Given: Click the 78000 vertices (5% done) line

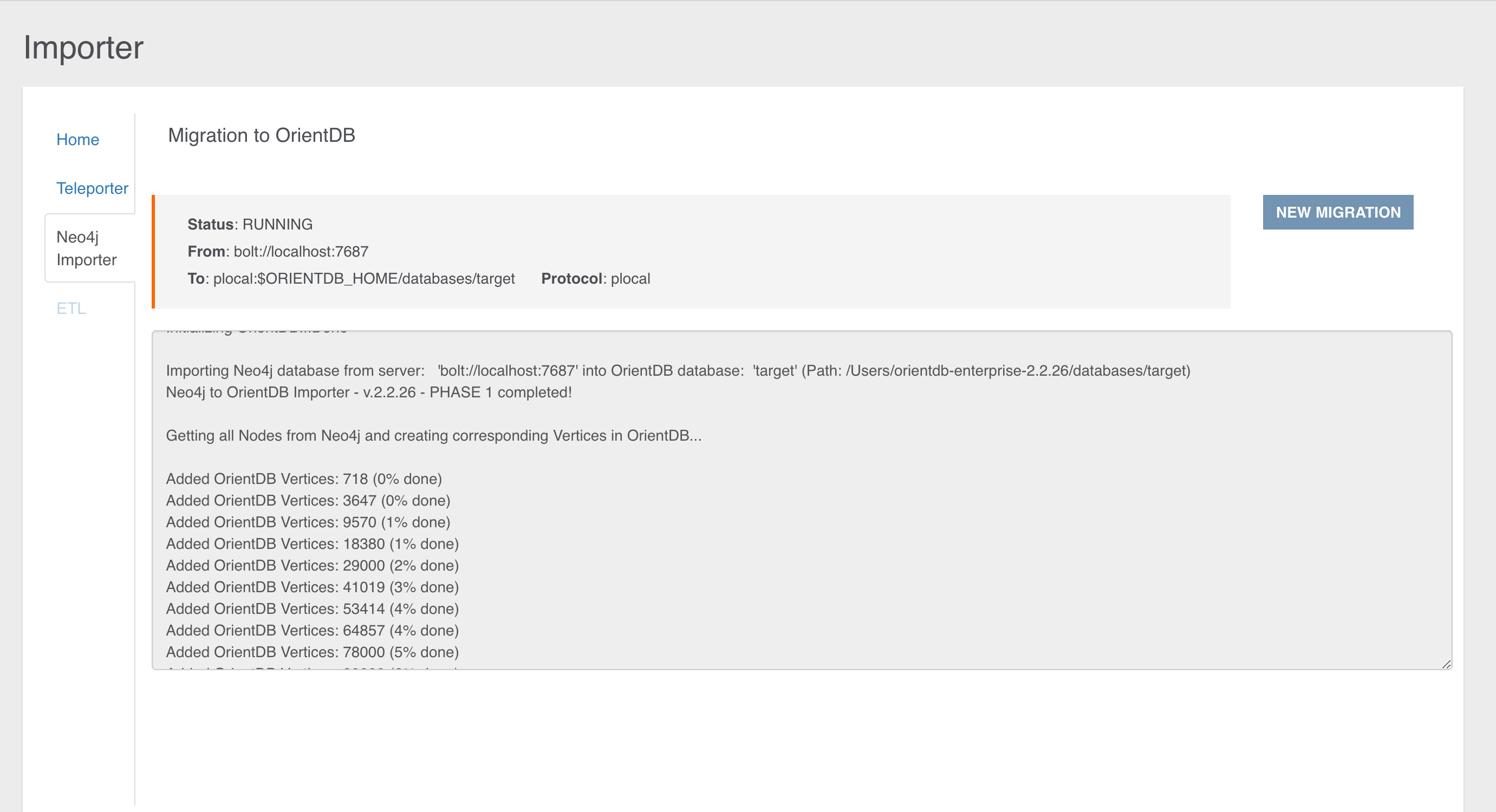Looking at the screenshot, I should 312,652.
